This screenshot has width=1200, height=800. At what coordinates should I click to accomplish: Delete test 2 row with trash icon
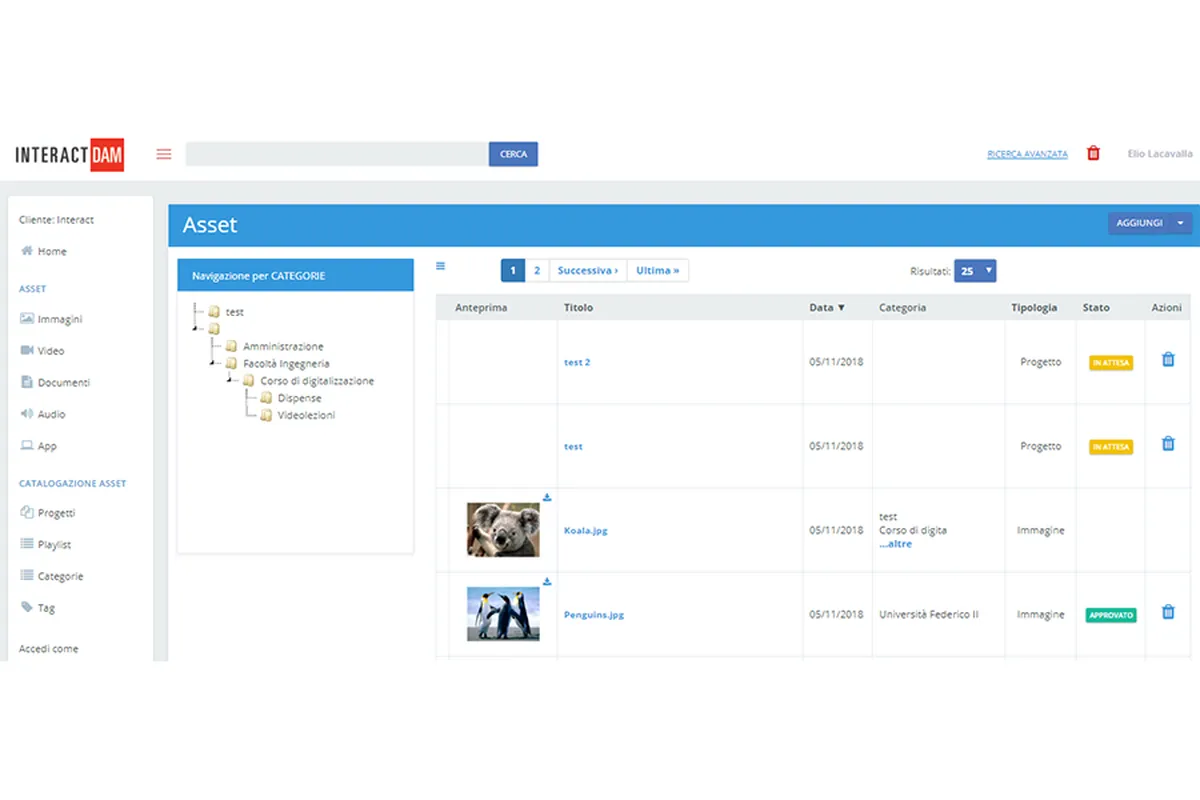(1168, 359)
